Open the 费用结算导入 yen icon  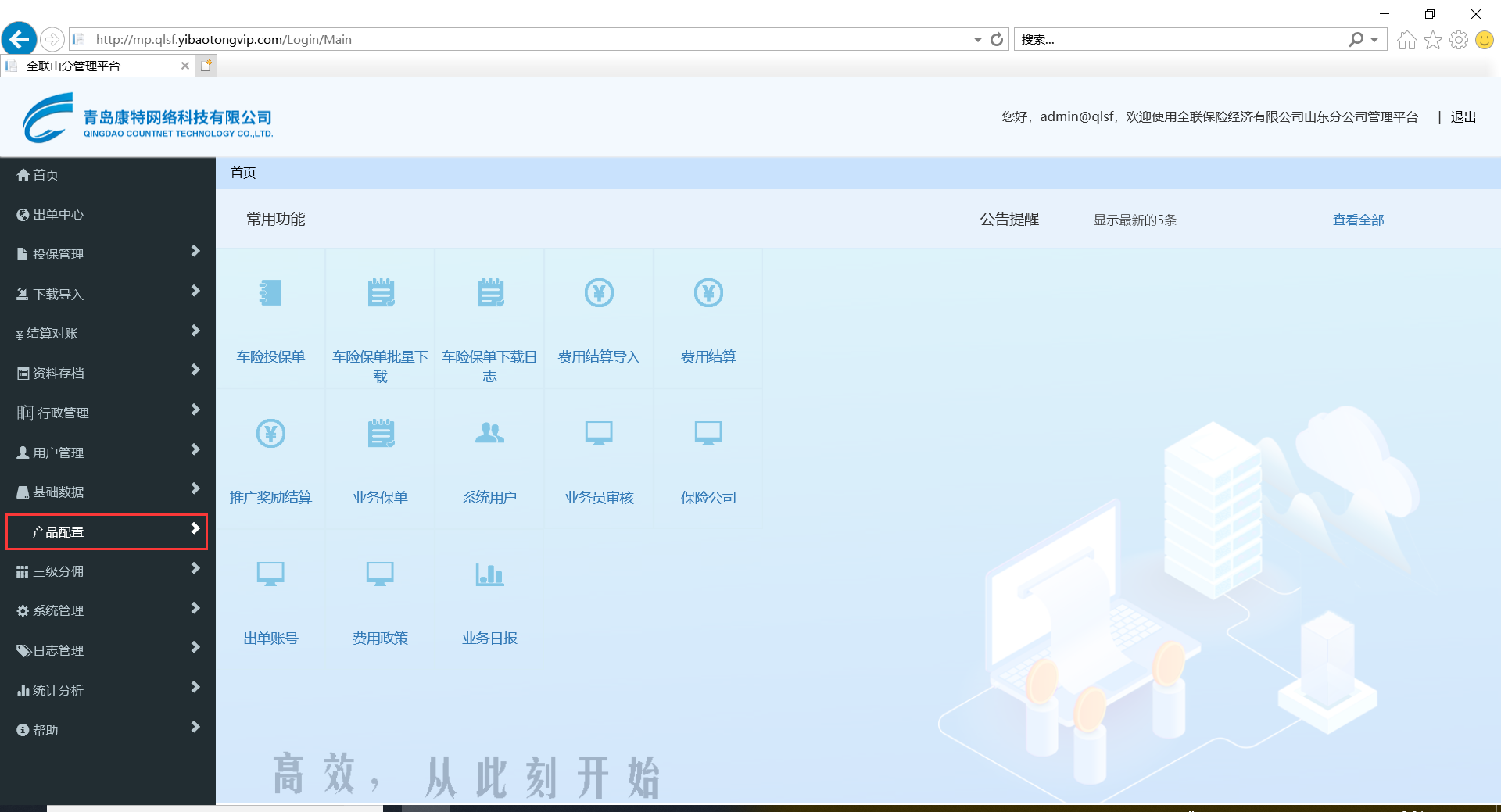pyautogui.click(x=599, y=293)
